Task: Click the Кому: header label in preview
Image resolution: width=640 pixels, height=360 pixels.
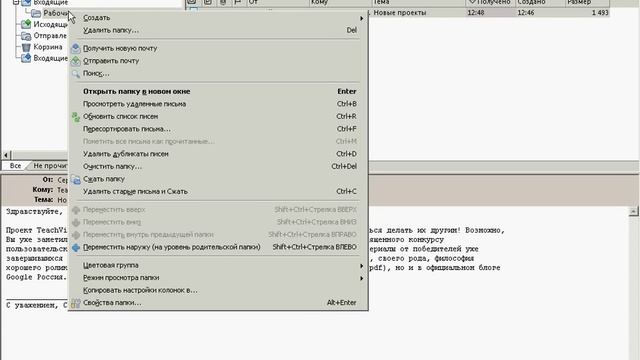Action: [x=43, y=190]
